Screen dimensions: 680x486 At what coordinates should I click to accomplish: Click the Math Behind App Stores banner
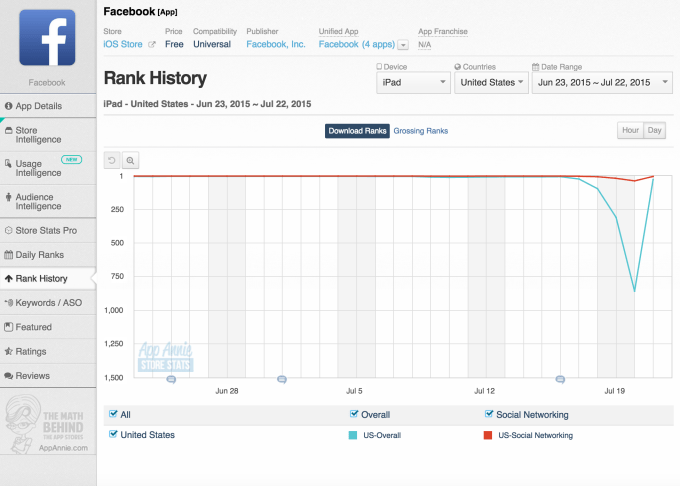[x=47, y=423]
